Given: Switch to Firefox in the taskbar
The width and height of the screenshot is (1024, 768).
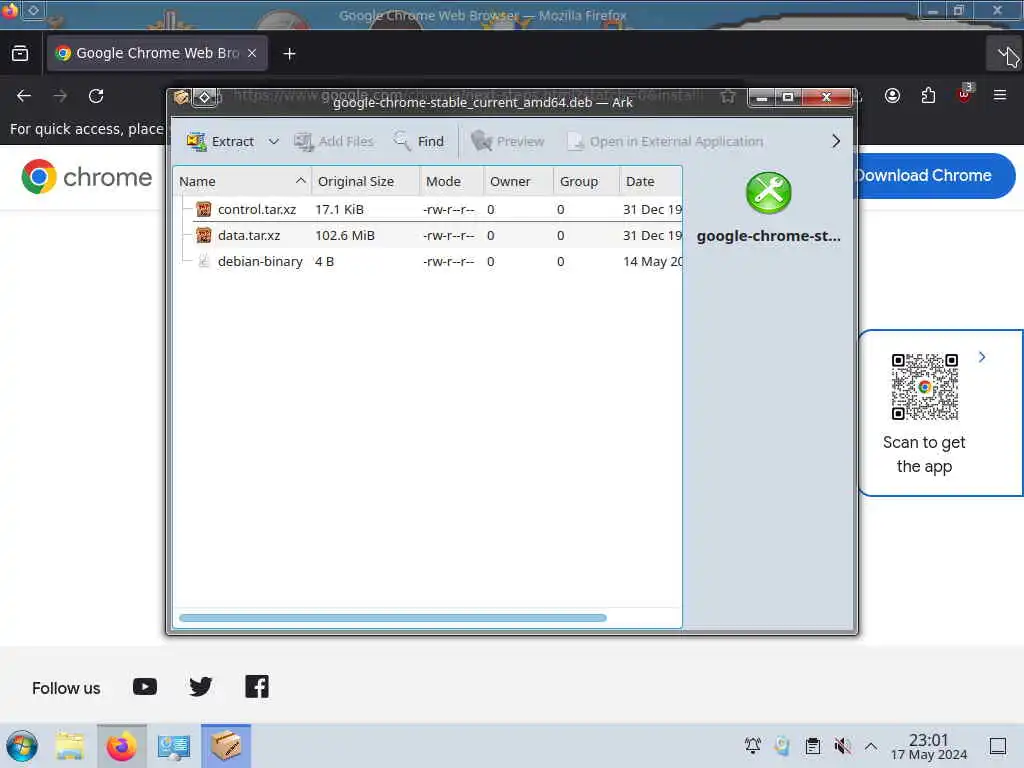Looking at the screenshot, I should (121, 746).
